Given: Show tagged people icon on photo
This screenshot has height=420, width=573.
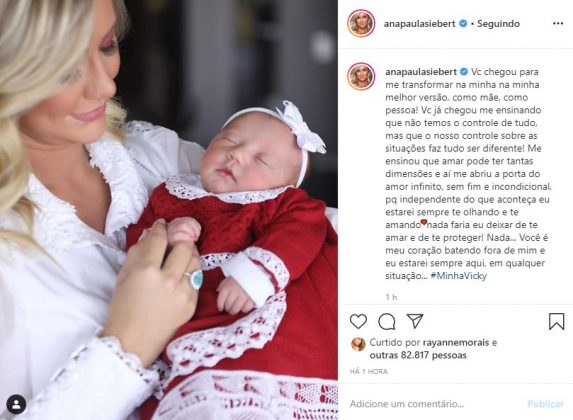Looking at the screenshot, I should point(16,404).
